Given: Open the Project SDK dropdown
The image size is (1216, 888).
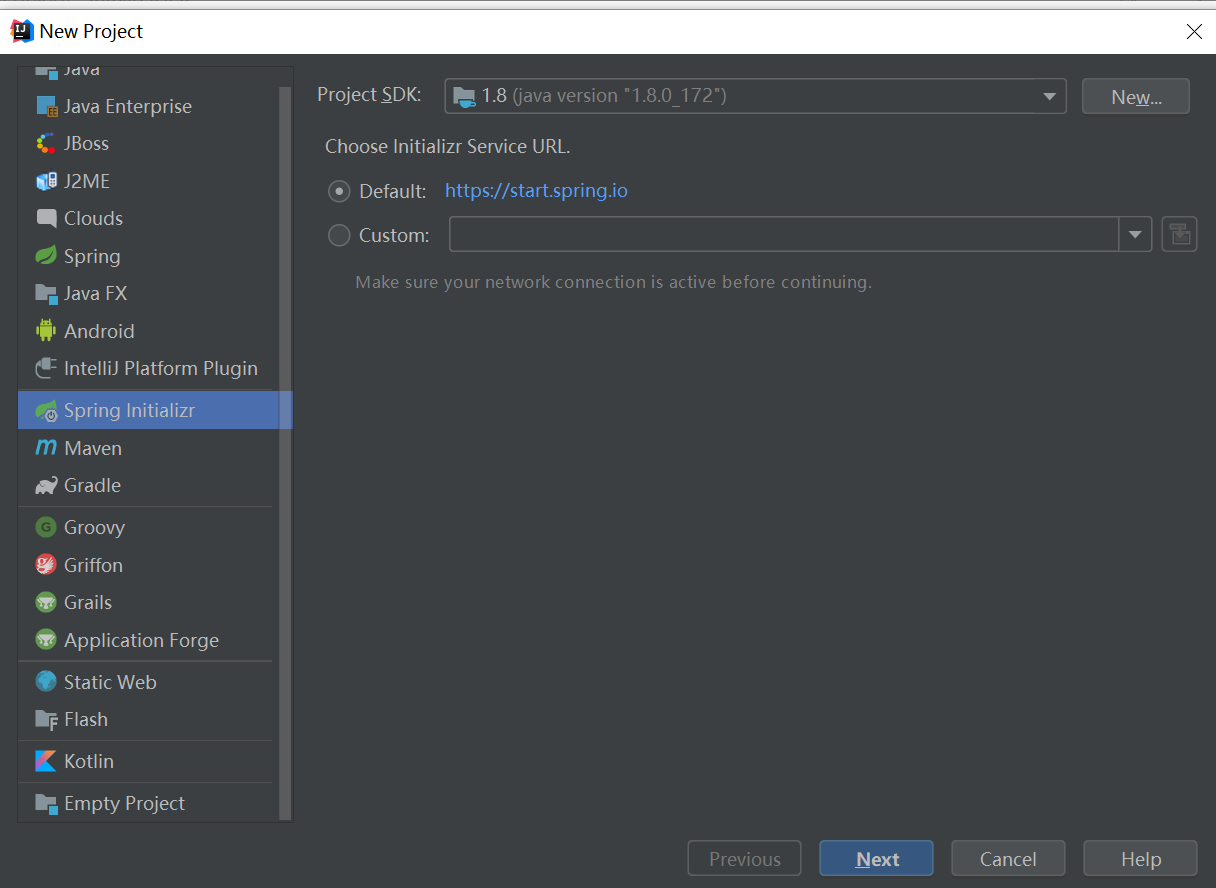Looking at the screenshot, I should click(x=755, y=96).
